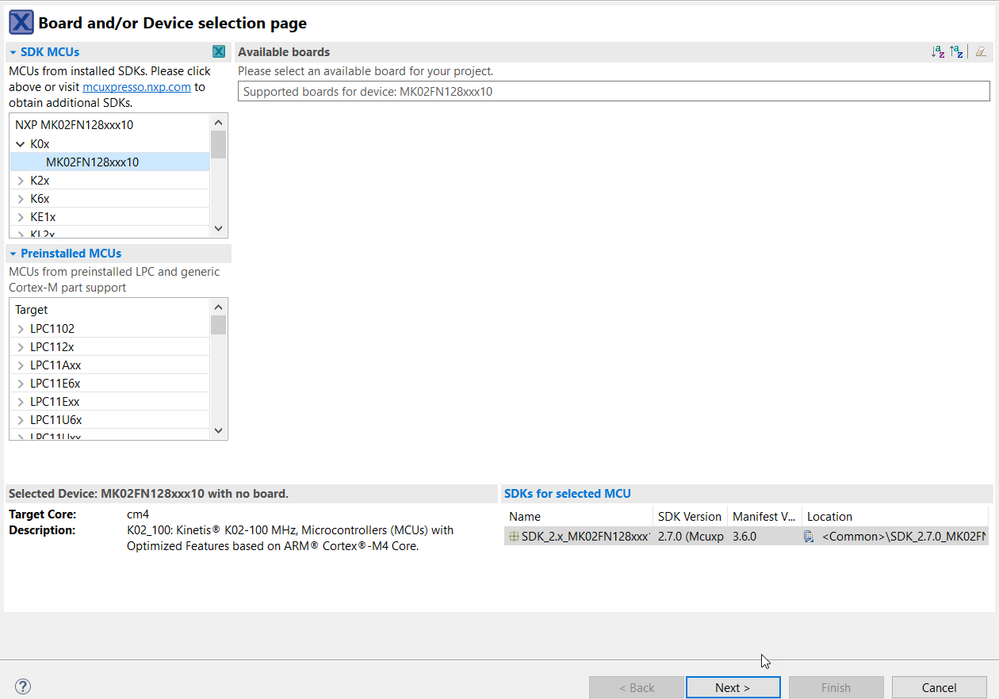
Task: Collapse the K0x tree node
Action: (20, 144)
